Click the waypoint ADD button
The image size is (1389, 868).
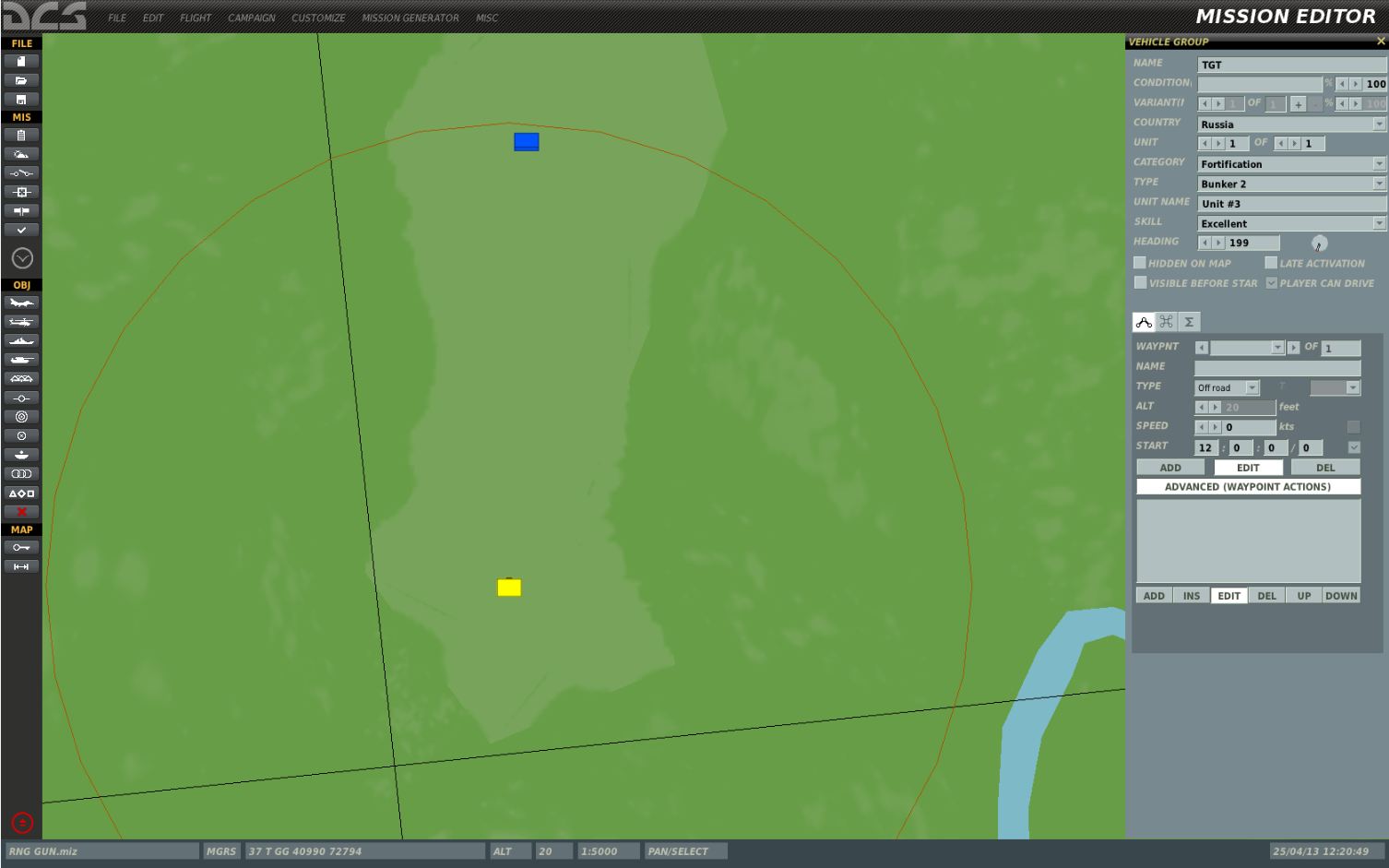click(x=1170, y=468)
